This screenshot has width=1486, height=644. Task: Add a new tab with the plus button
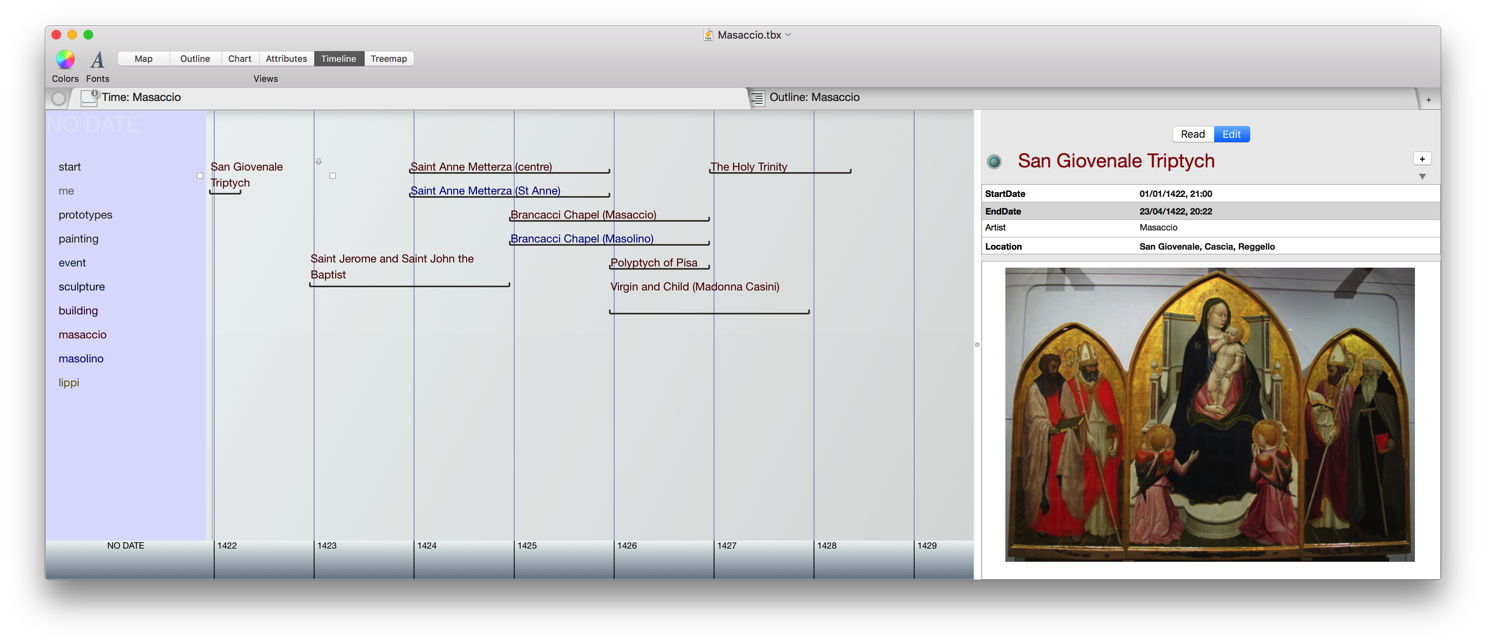tap(1428, 100)
